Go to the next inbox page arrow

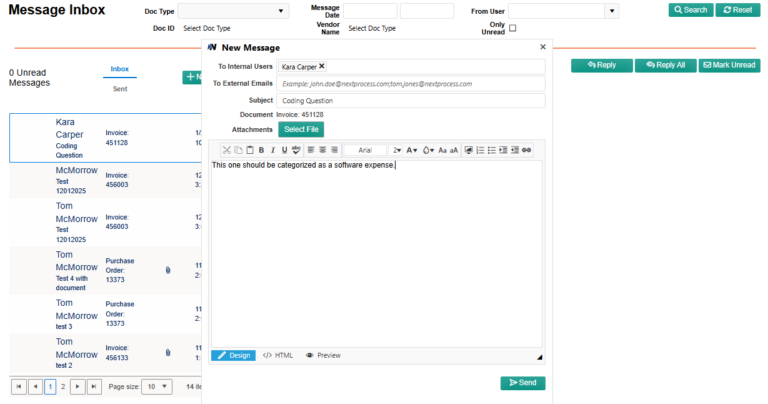coord(77,386)
